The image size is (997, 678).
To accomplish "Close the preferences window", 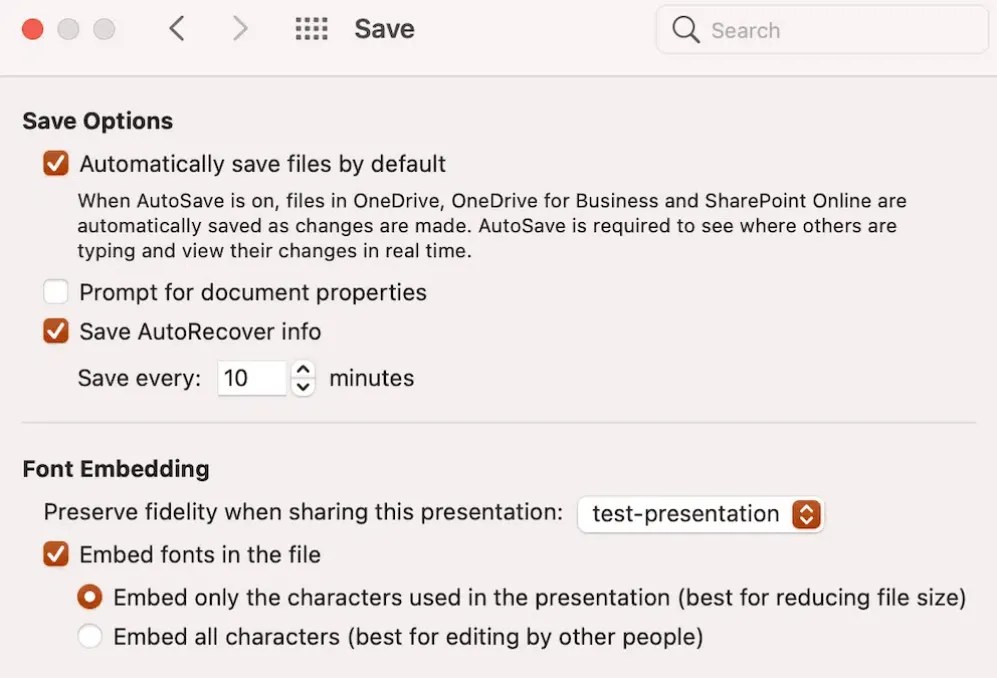I will coord(32,29).
